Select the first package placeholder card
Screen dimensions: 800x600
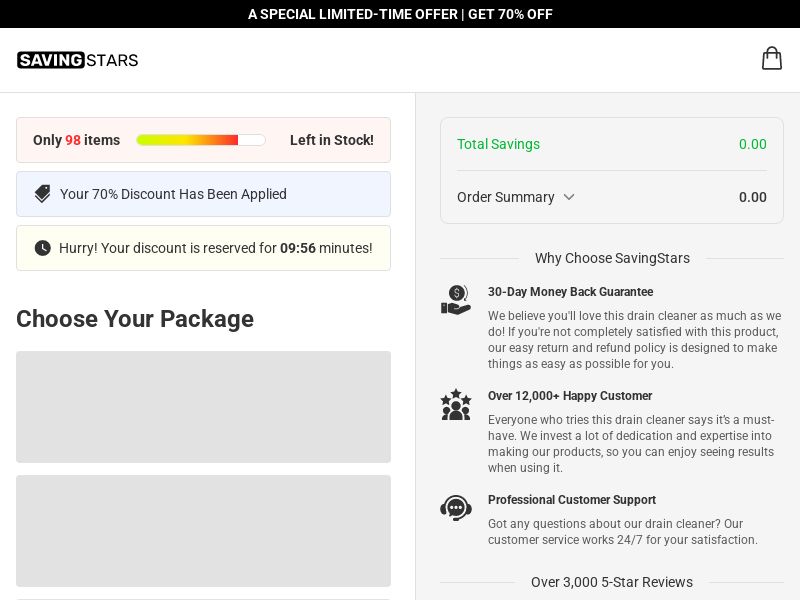[x=203, y=407]
